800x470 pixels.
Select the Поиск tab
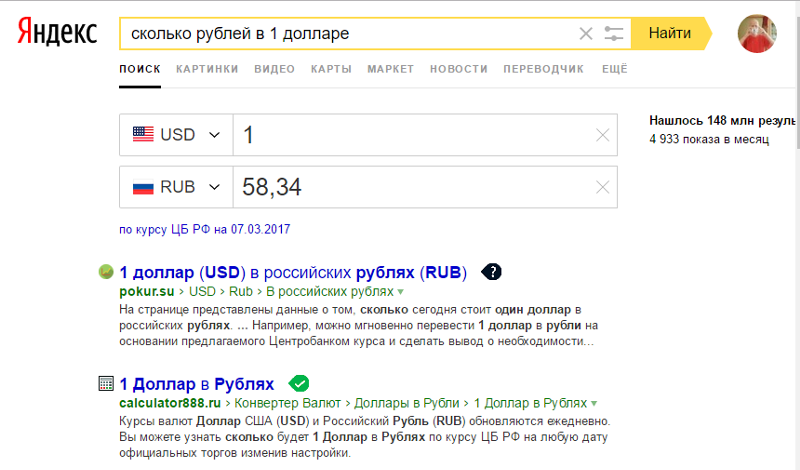140,69
